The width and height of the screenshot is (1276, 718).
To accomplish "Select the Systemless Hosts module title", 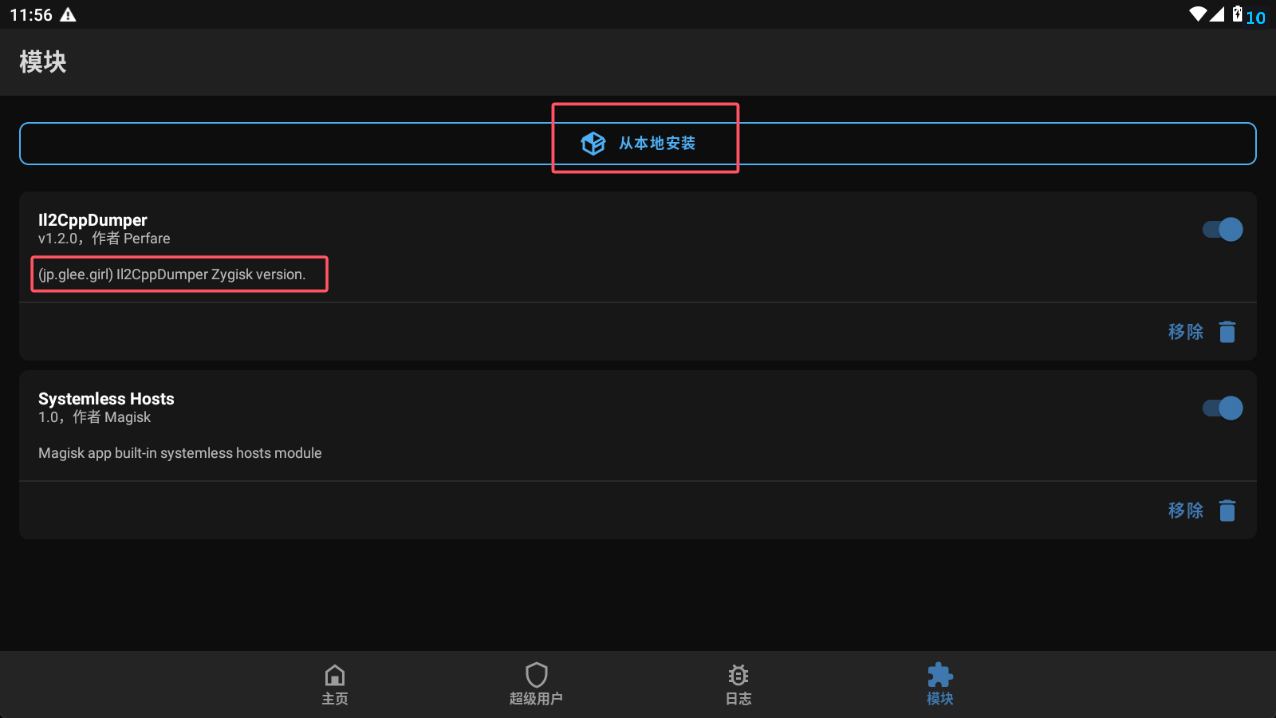I will pyautogui.click(x=106, y=399).
